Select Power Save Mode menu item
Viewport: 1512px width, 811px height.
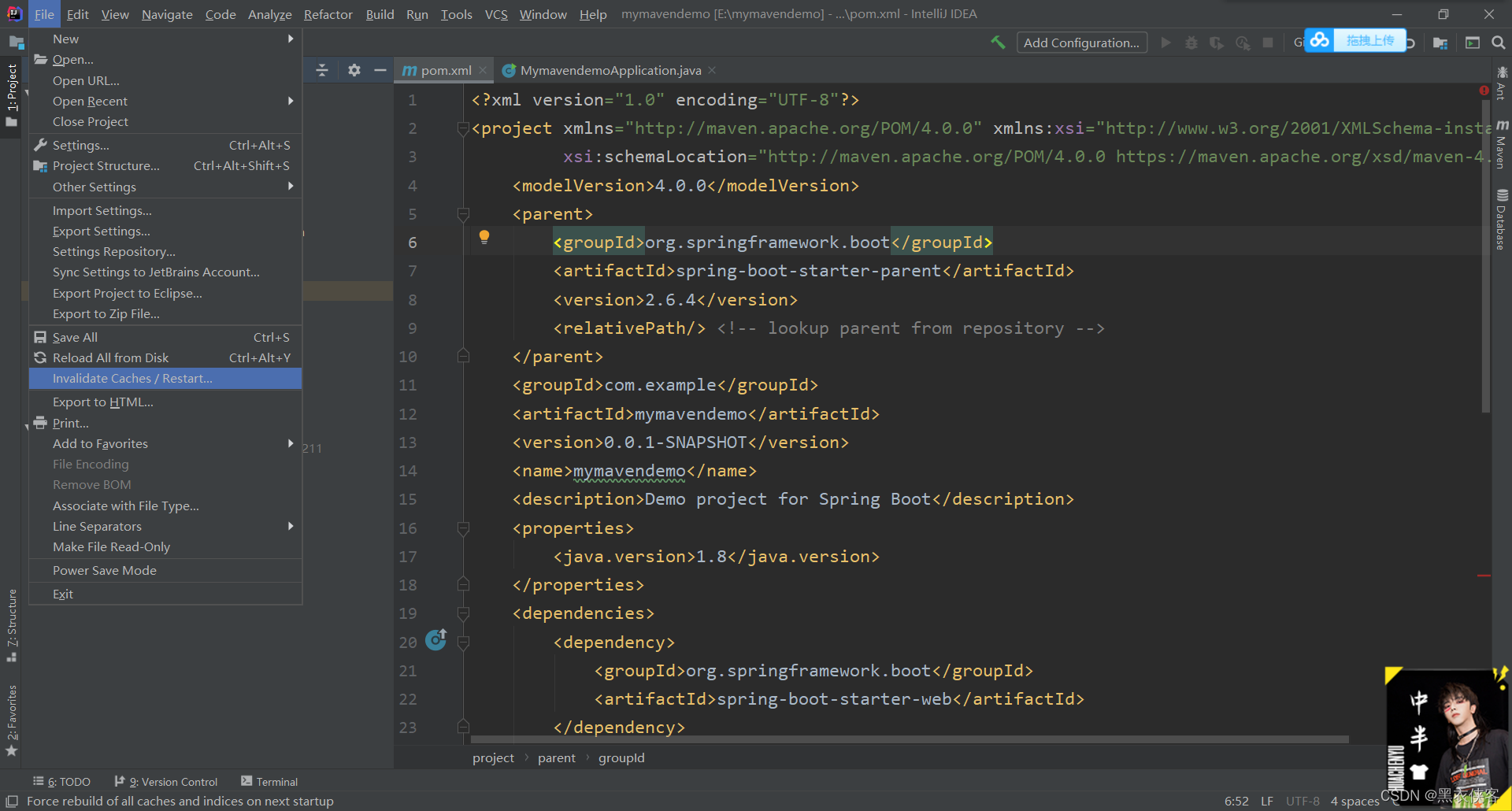pyautogui.click(x=165, y=570)
